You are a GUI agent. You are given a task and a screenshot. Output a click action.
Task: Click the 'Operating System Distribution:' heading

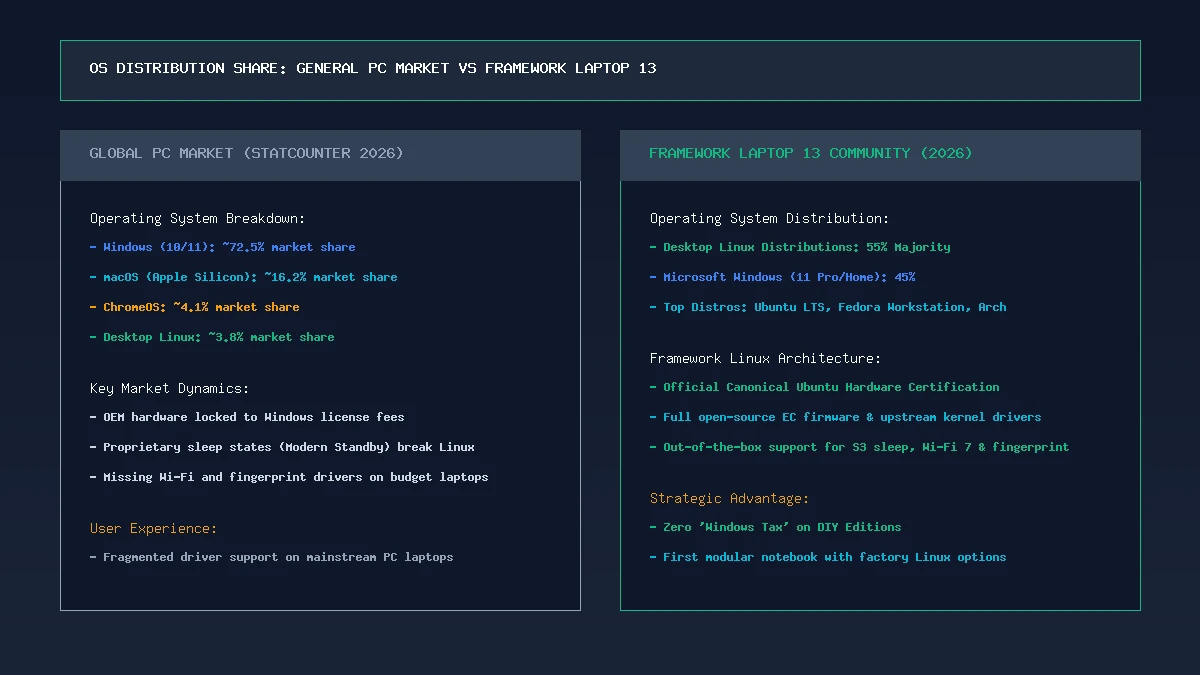pyautogui.click(x=769, y=218)
